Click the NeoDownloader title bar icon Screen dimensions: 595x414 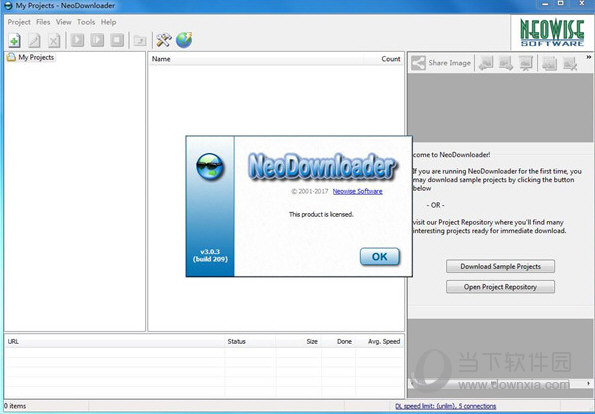click(8, 6)
